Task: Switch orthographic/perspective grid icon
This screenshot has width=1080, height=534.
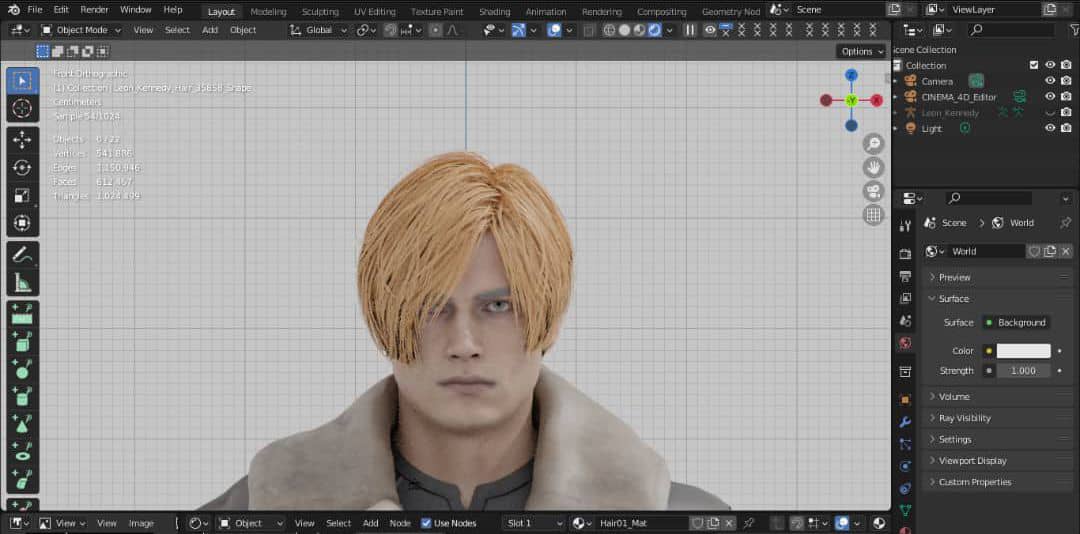Action: (873, 216)
